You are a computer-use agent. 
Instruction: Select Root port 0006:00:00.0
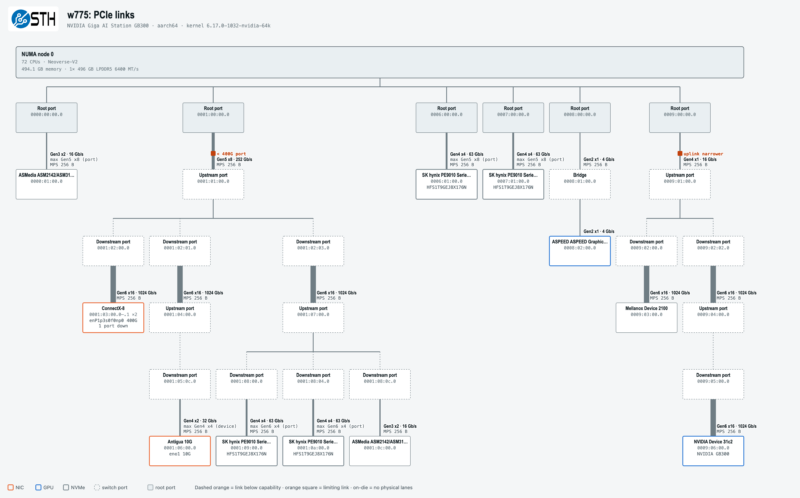pyautogui.click(x=446, y=117)
